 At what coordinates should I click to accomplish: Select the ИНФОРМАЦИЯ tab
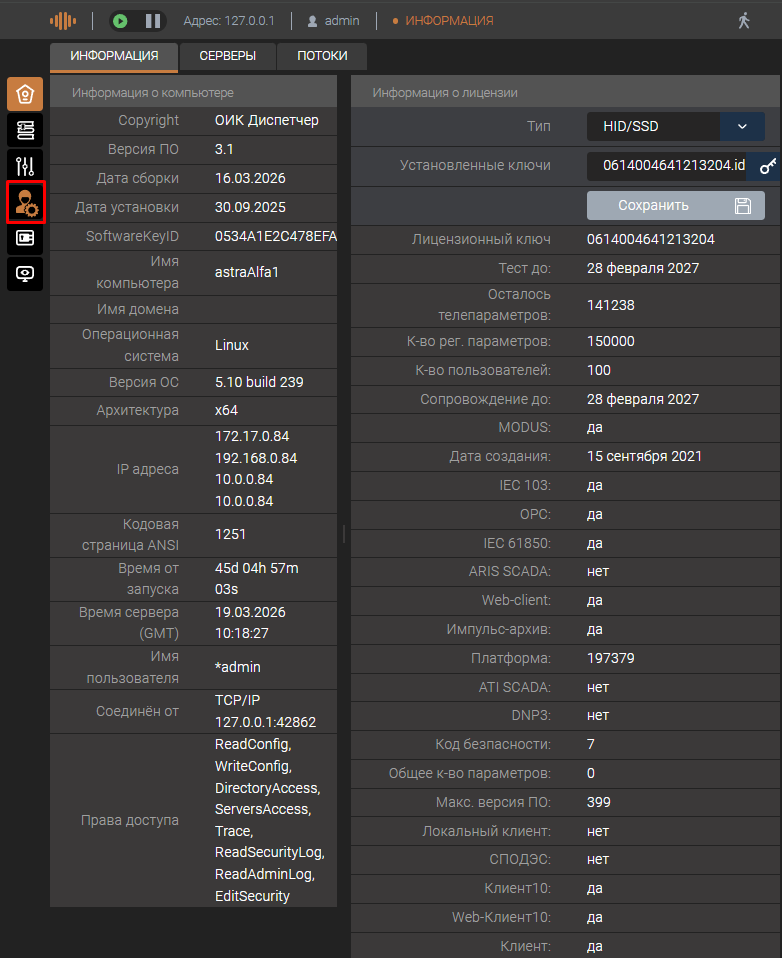pos(114,56)
